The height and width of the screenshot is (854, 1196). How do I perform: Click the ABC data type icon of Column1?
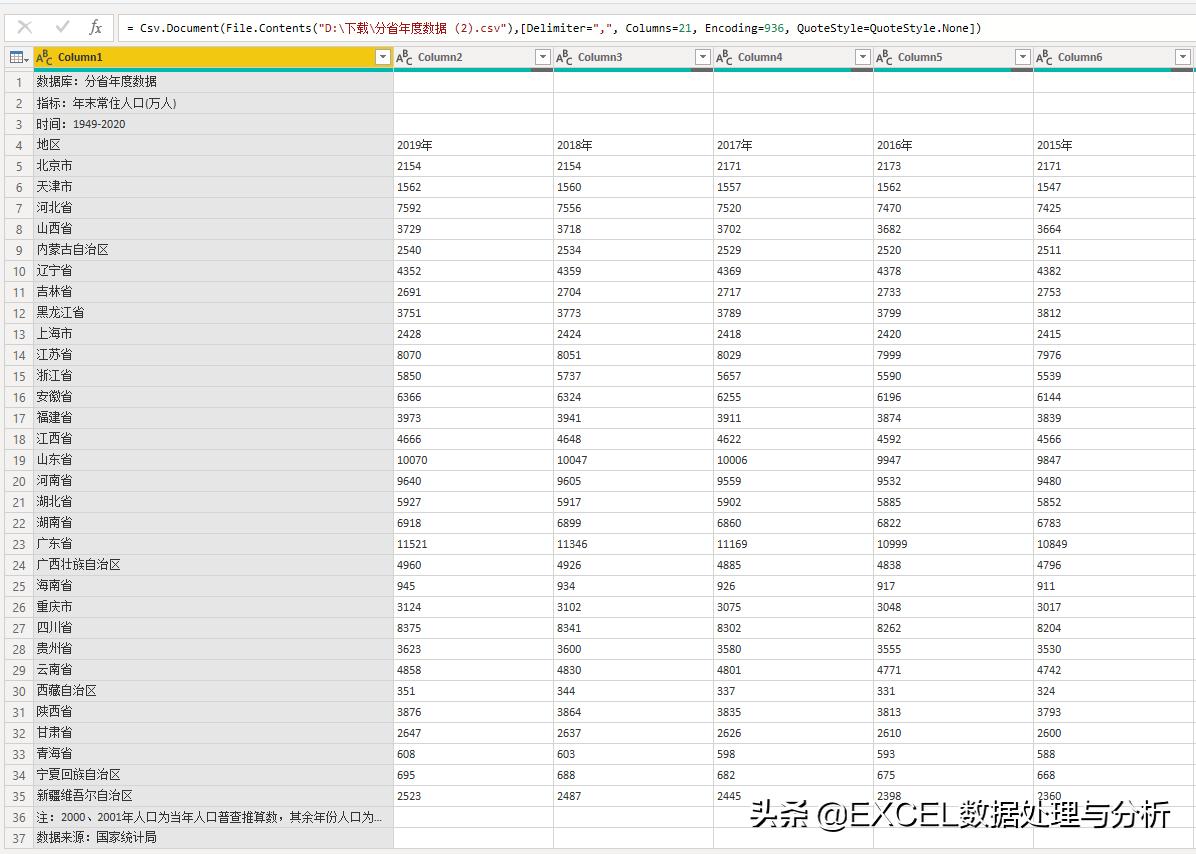[44, 58]
